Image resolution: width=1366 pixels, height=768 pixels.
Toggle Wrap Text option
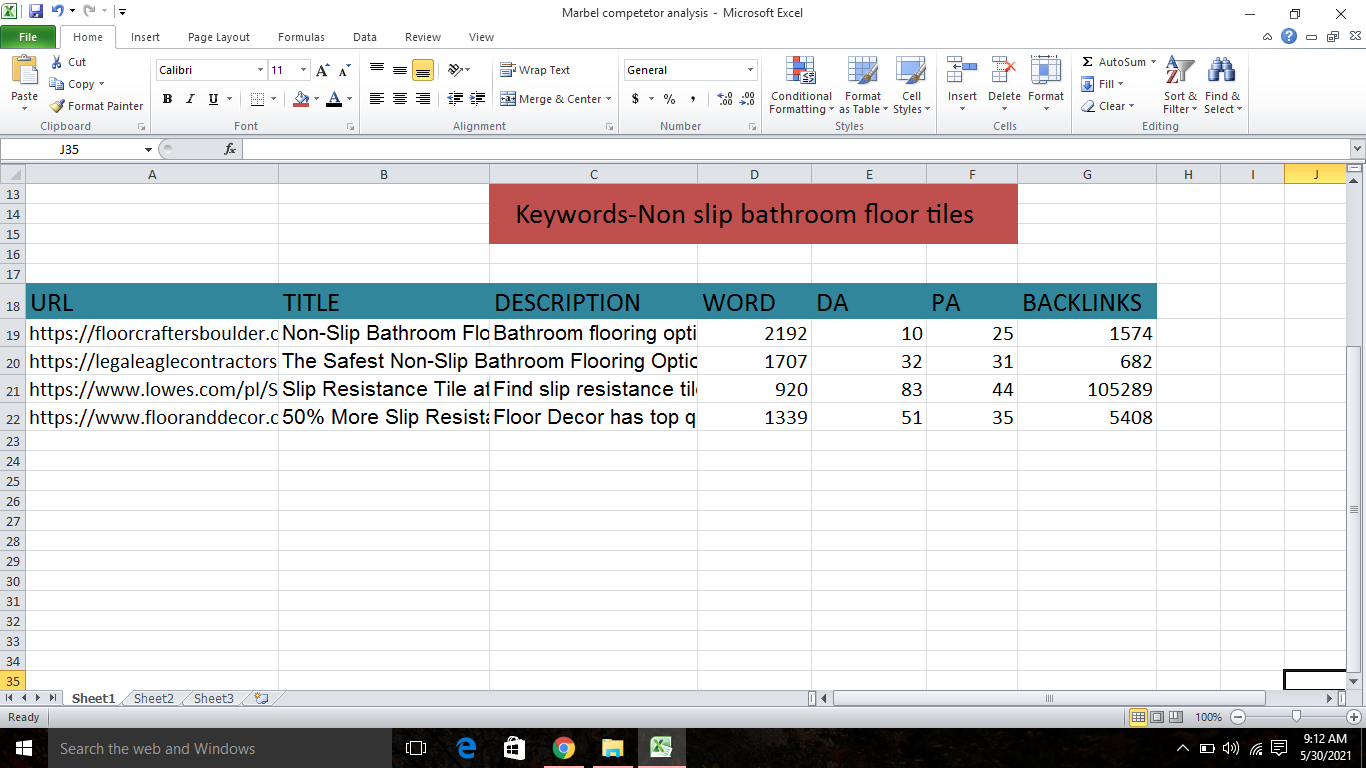535,70
